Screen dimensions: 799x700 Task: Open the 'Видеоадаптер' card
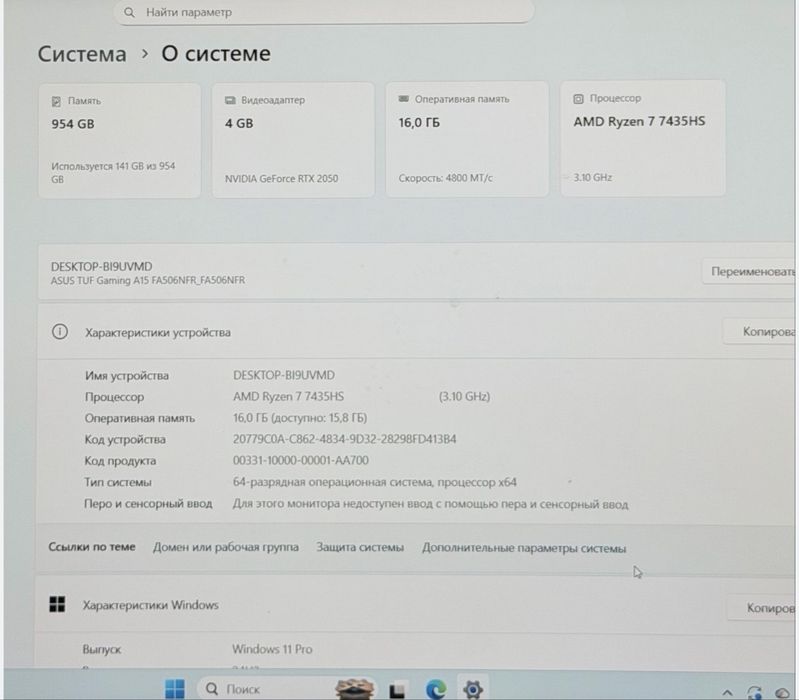(294, 140)
